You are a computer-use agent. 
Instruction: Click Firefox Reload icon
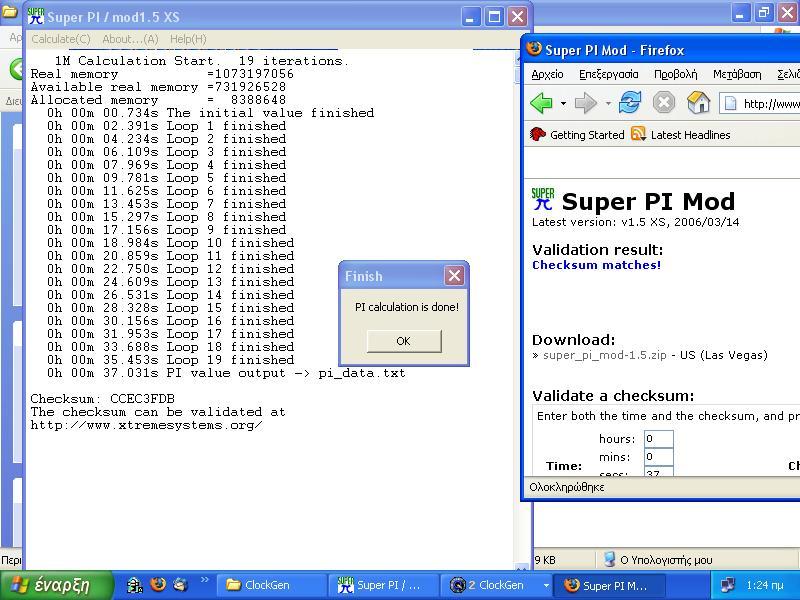[x=630, y=103]
